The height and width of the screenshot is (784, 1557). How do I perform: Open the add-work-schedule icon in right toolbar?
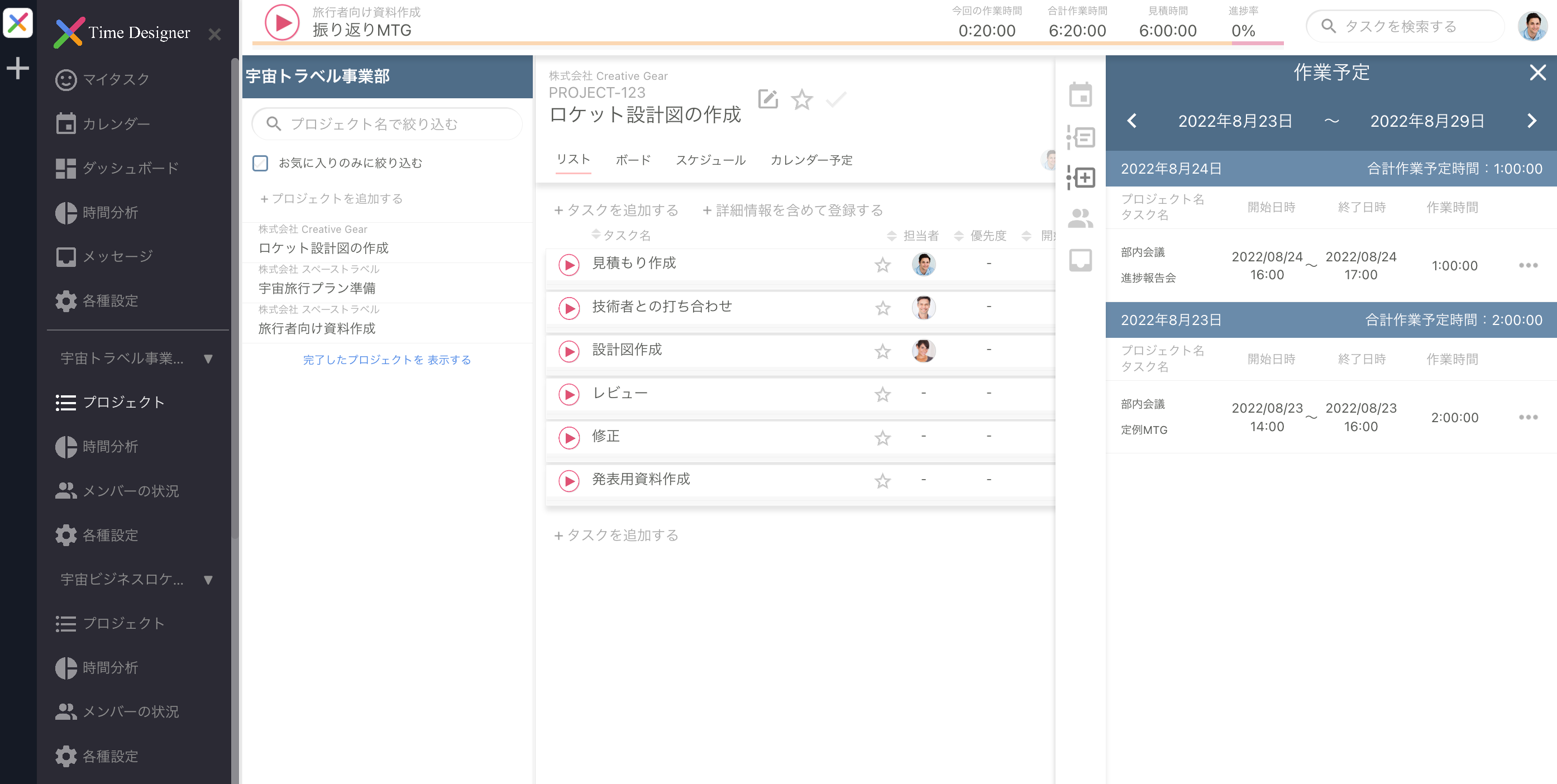(1080, 178)
